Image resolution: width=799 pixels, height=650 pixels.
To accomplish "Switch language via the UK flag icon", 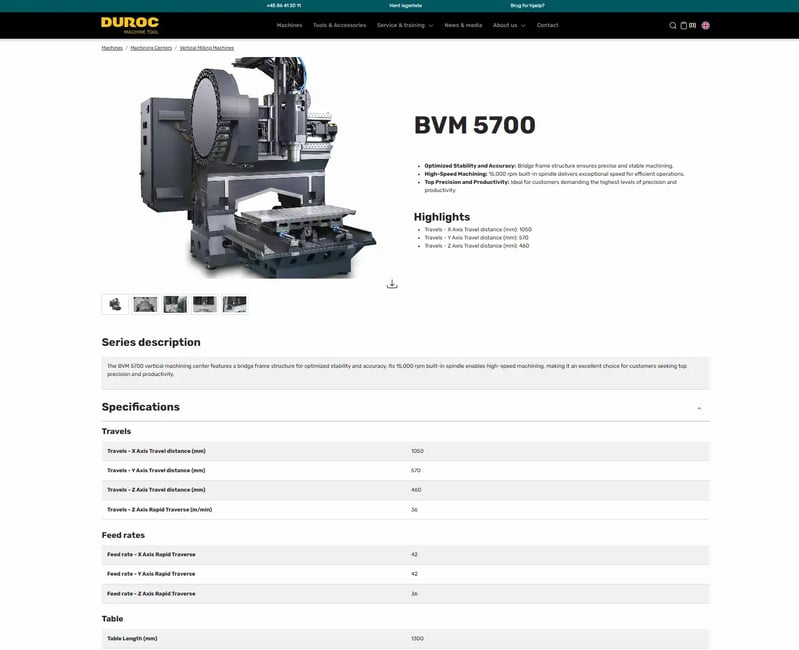I will 706,25.
